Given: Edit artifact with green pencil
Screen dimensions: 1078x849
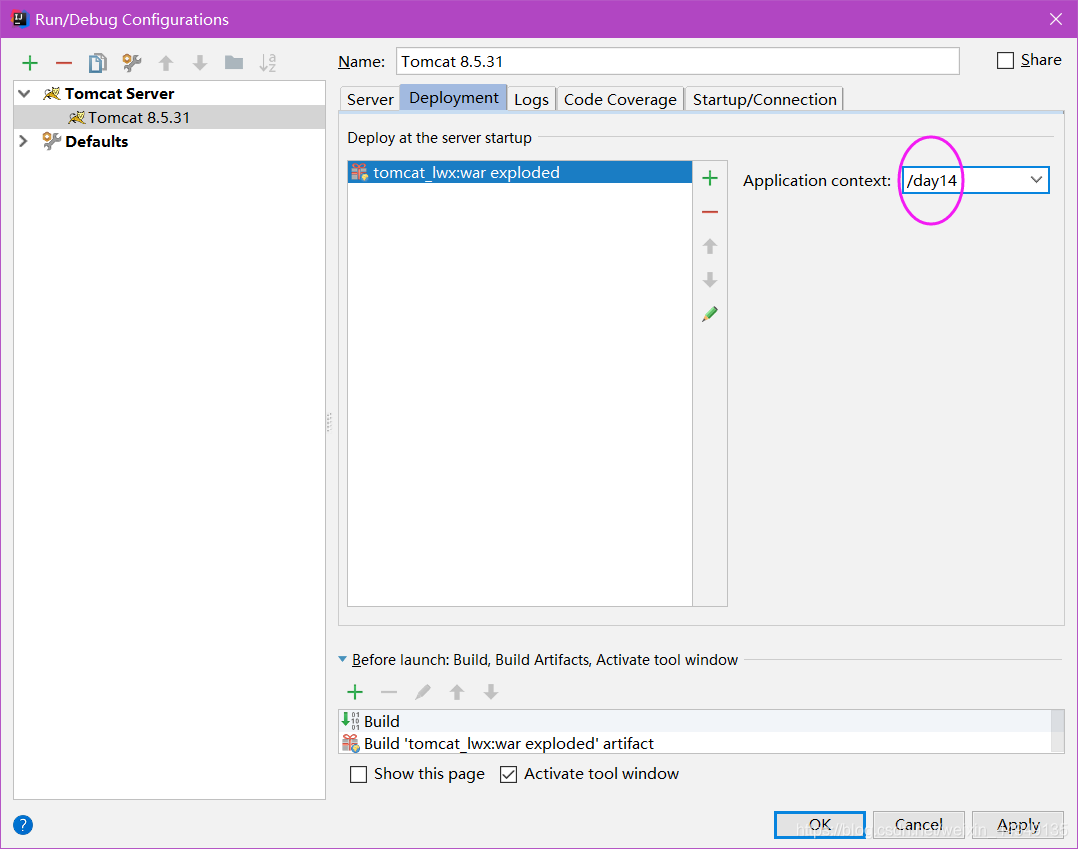Looking at the screenshot, I should (710, 314).
